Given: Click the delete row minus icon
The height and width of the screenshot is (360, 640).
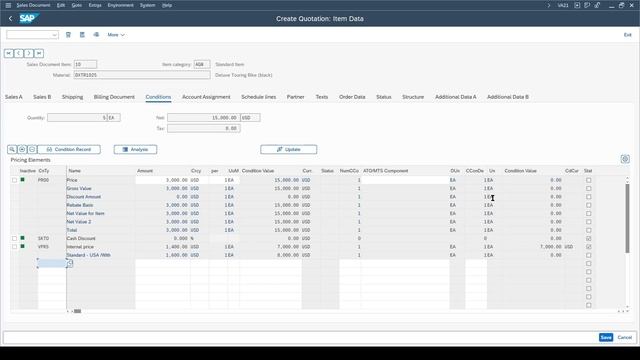Looking at the screenshot, I should coord(32,149).
